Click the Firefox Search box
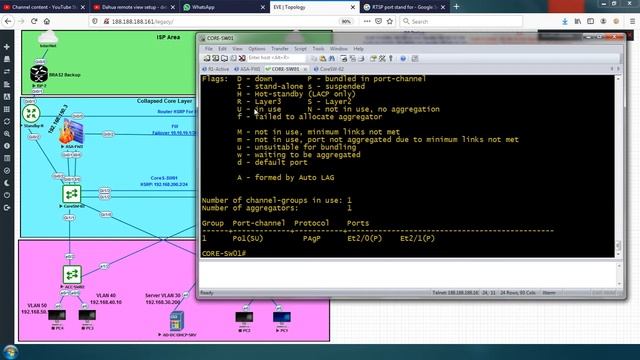640x360 pixels. (461, 21)
